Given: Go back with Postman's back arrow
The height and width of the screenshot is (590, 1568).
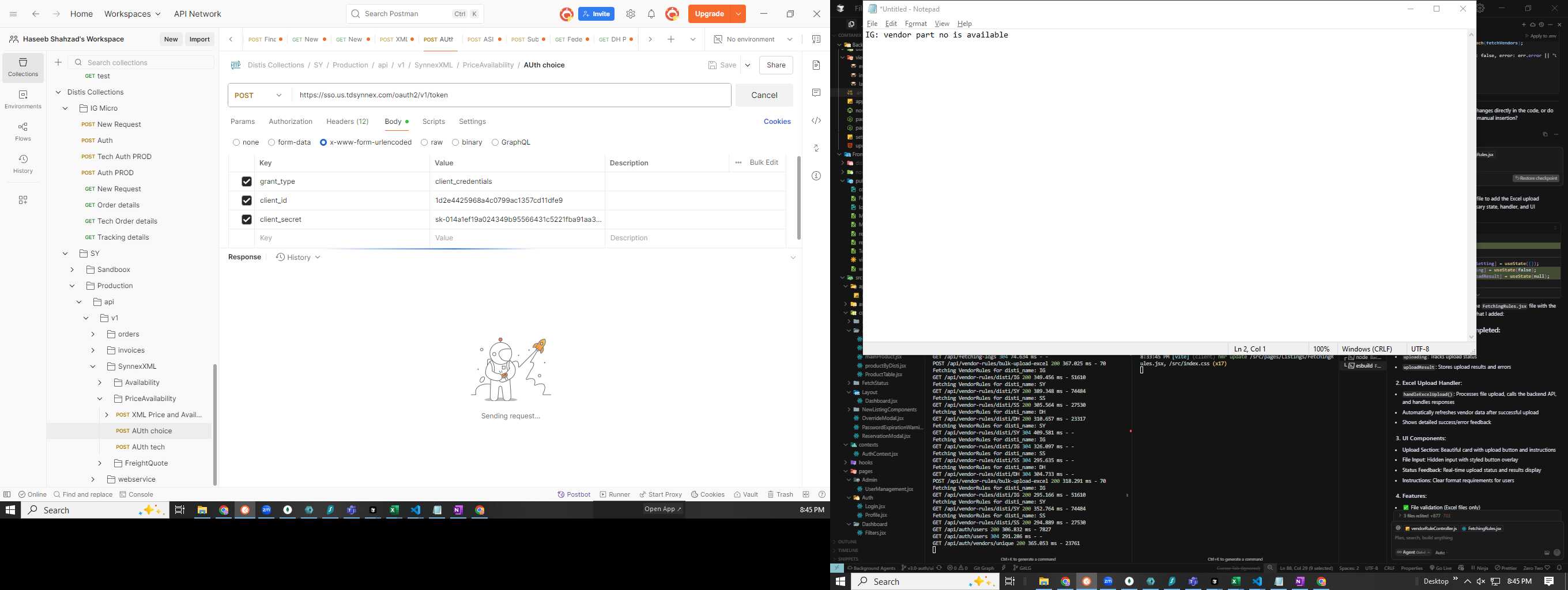Looking at the screenshot, I should 36,14.
